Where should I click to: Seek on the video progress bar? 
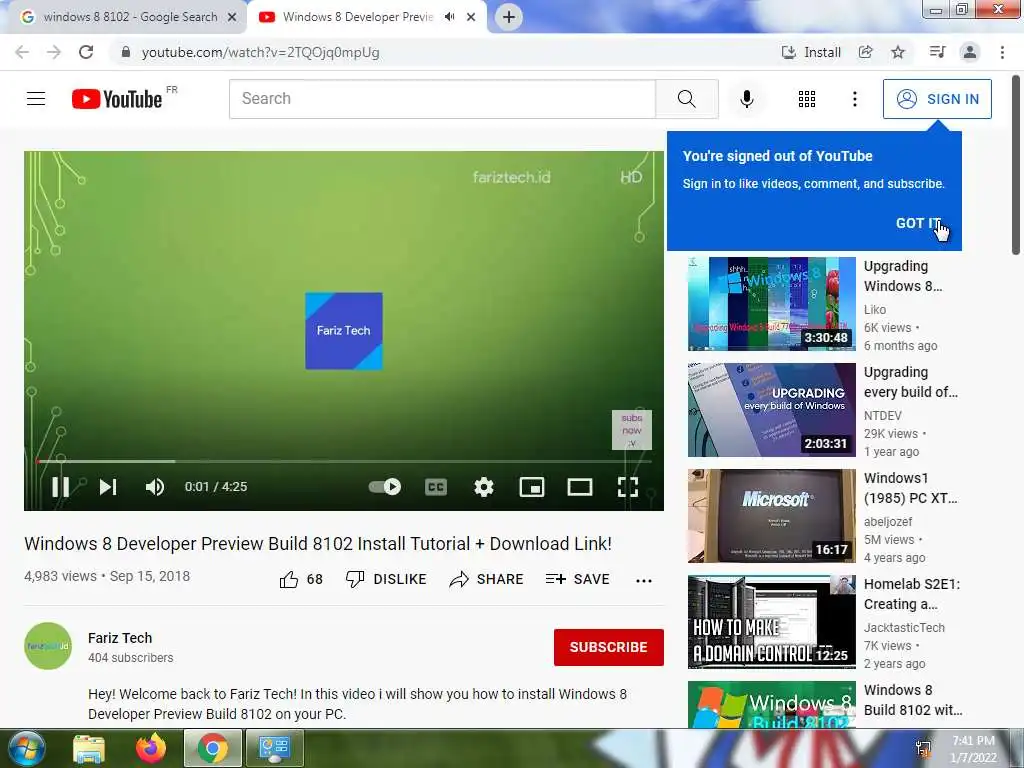pyautogui.click(x=344, y=461)
